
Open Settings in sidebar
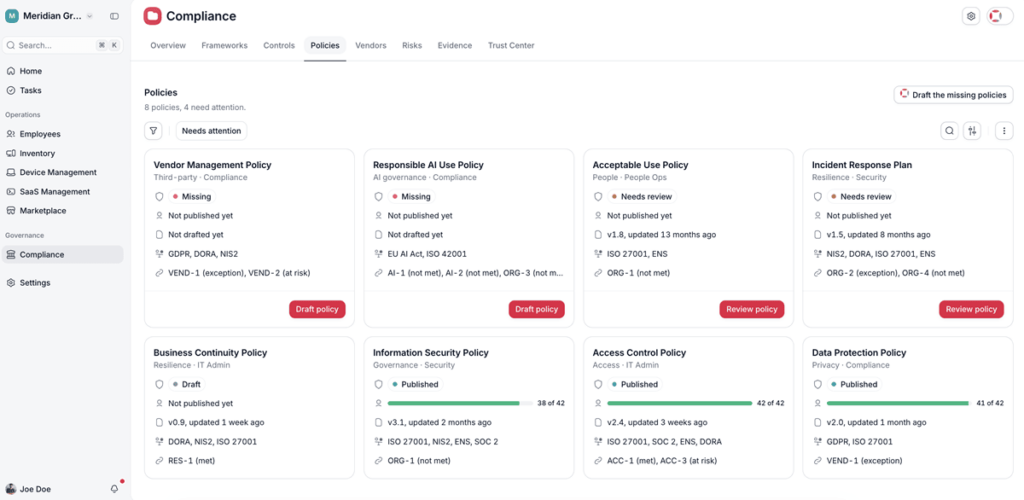62,283
